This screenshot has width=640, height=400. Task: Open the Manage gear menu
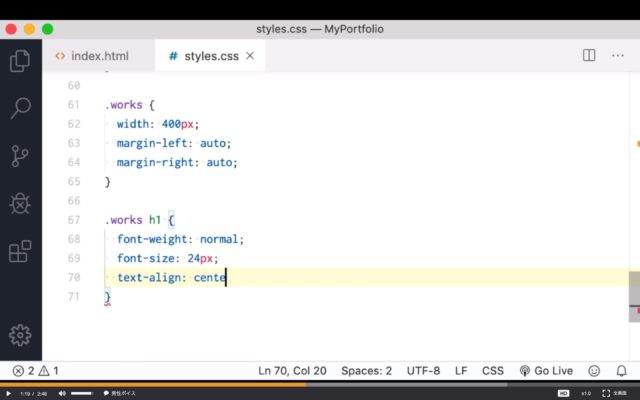(20, 335)
